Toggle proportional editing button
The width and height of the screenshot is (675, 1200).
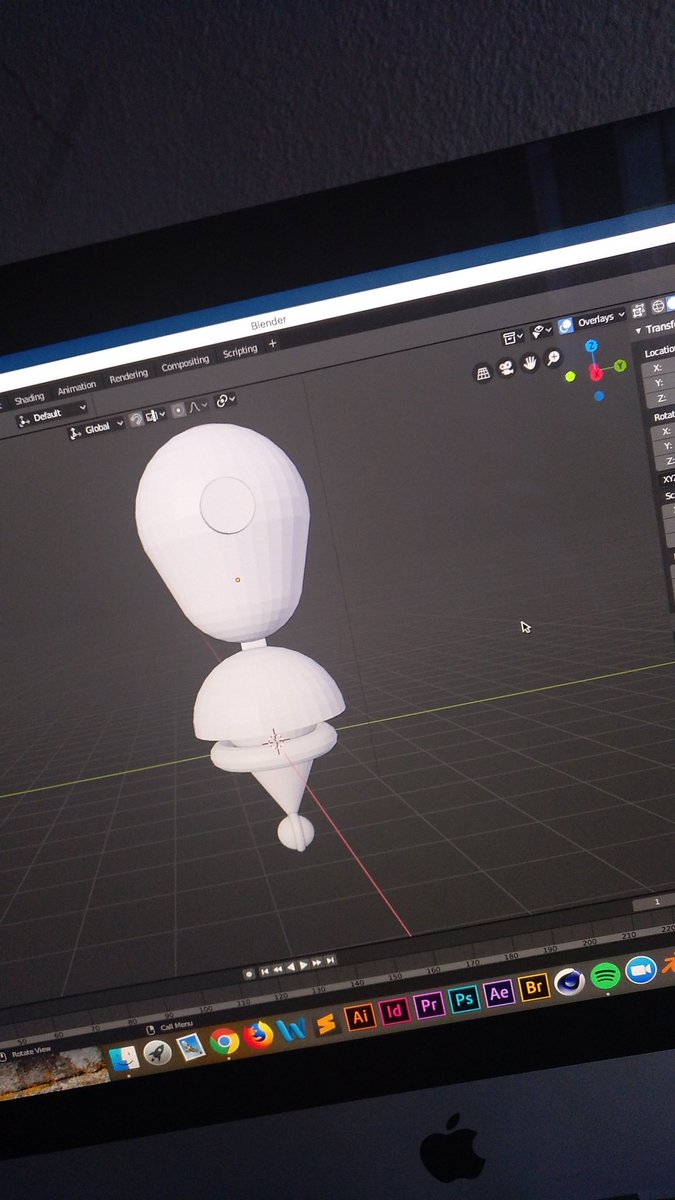[178, 410]
